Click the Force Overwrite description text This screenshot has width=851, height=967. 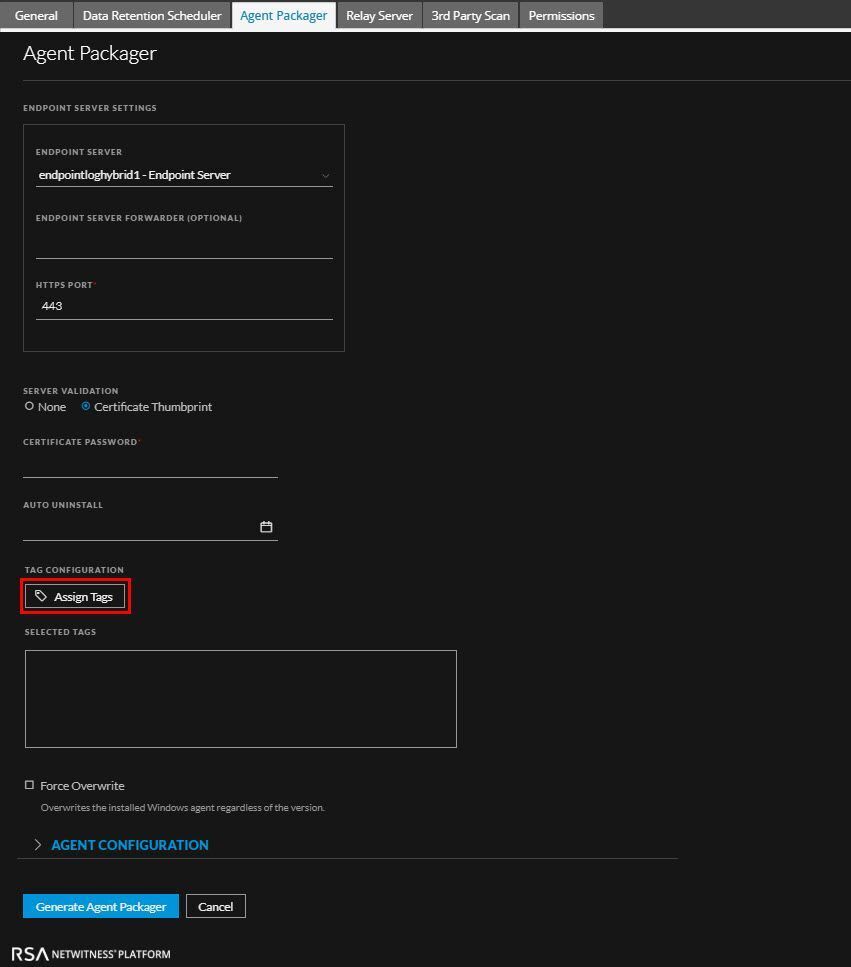point(183,807)
